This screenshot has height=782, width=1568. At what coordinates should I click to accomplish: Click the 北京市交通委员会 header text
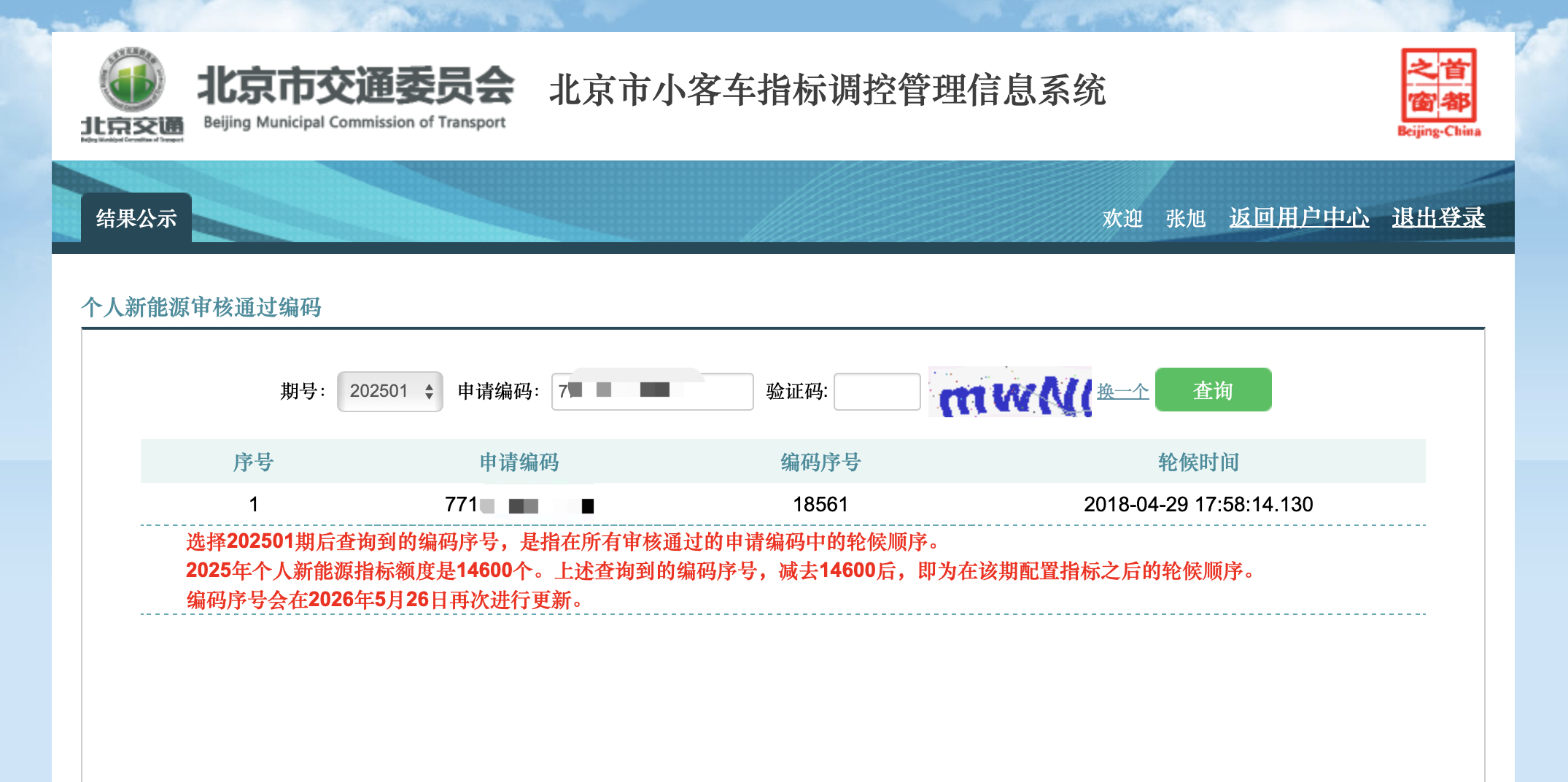tap(355, 85)
